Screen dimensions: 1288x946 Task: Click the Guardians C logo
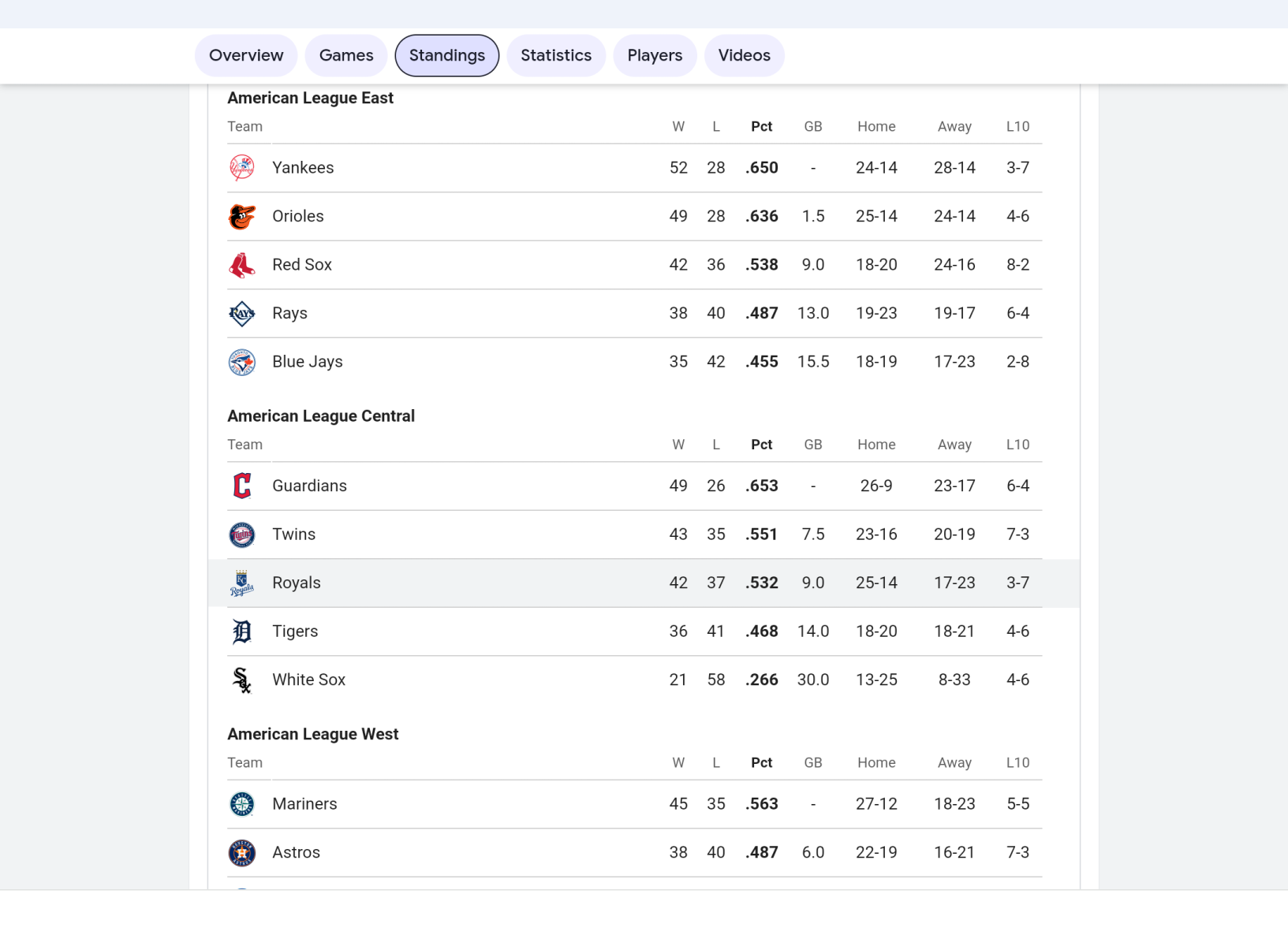click(x=242, y=486)
